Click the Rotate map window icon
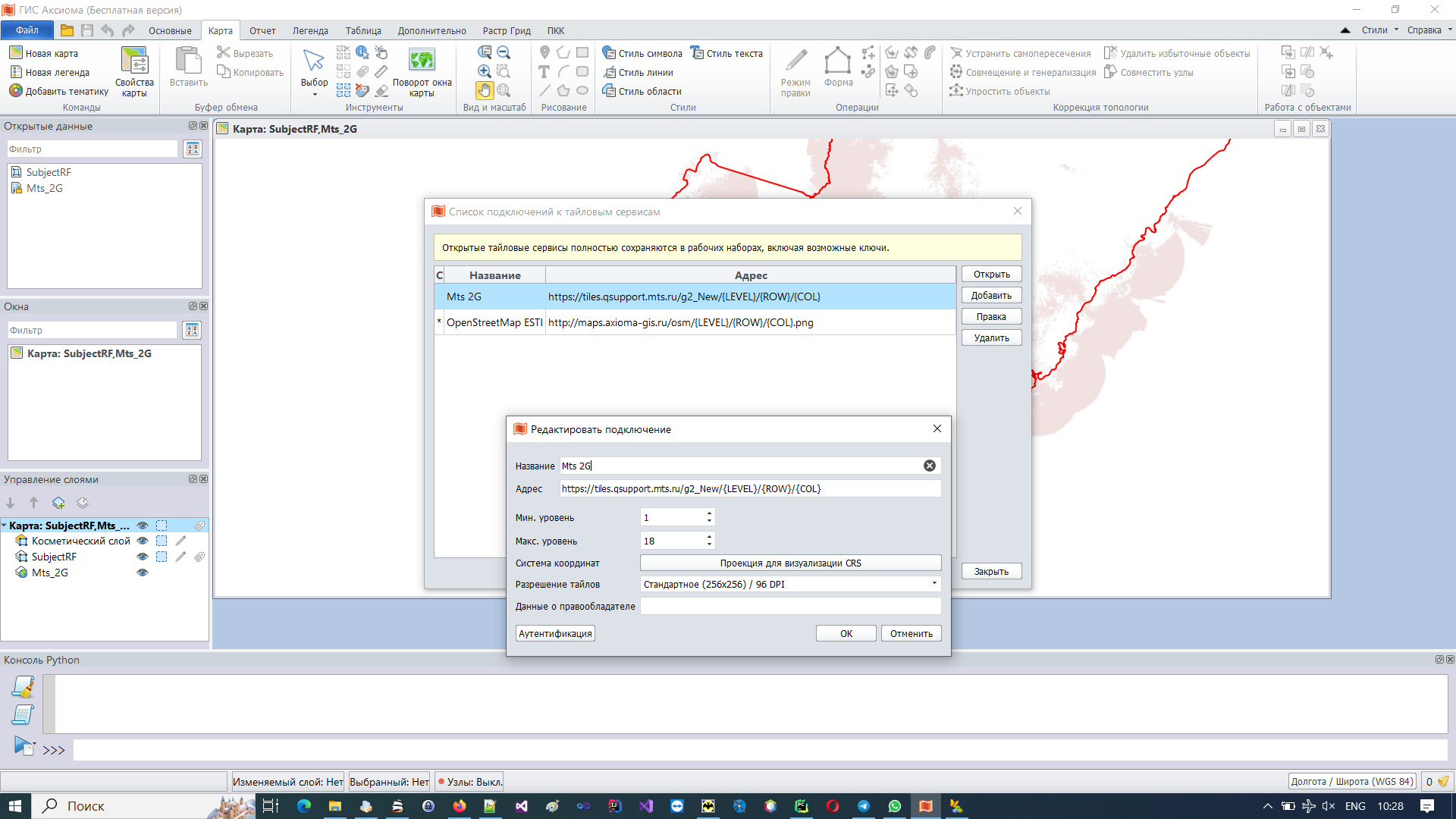Screen dimensions: 1456x819 422,61
